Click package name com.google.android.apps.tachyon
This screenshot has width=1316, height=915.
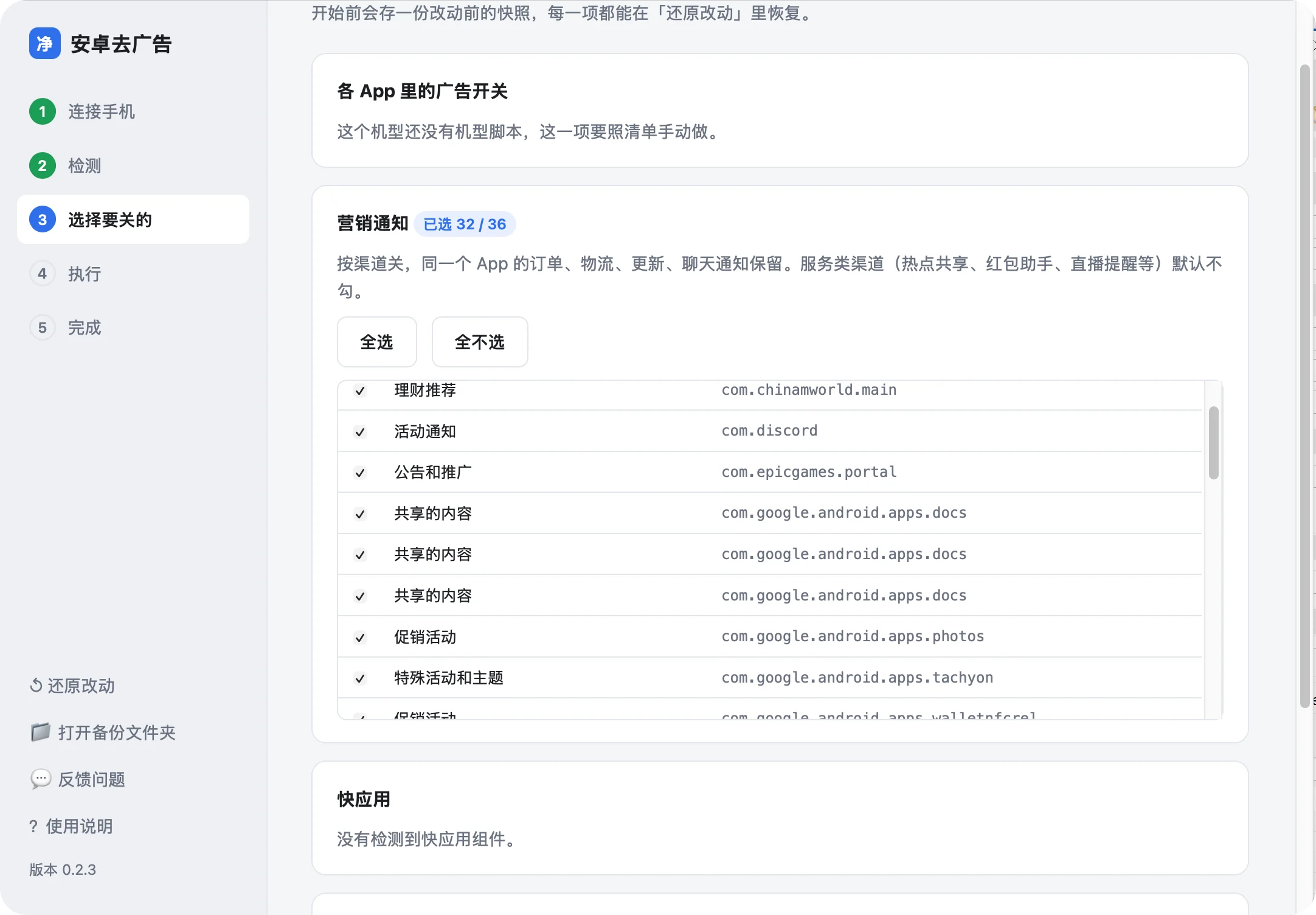click(x=857, y=678)
